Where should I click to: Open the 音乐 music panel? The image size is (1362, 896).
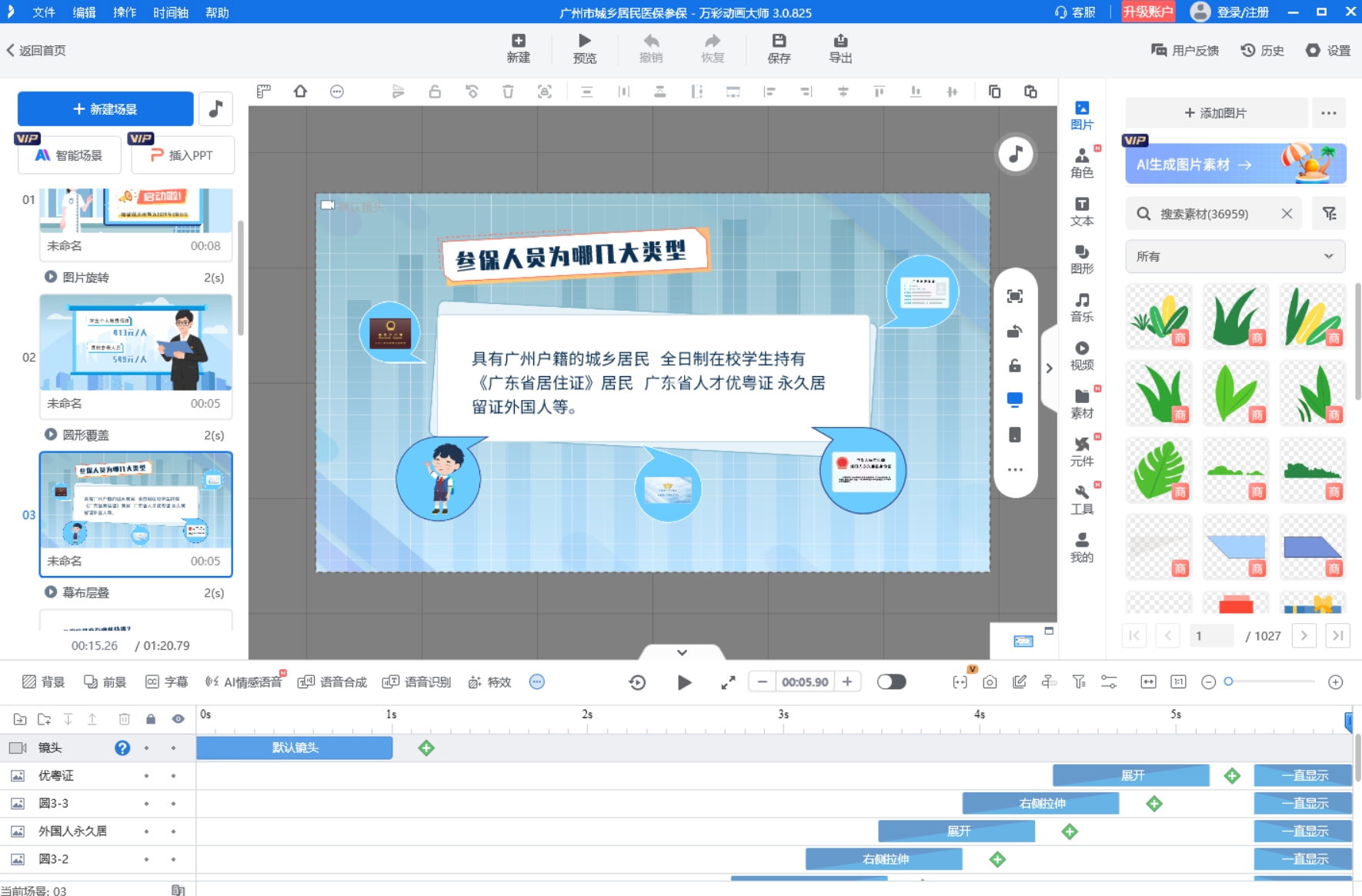(1081, 307)
